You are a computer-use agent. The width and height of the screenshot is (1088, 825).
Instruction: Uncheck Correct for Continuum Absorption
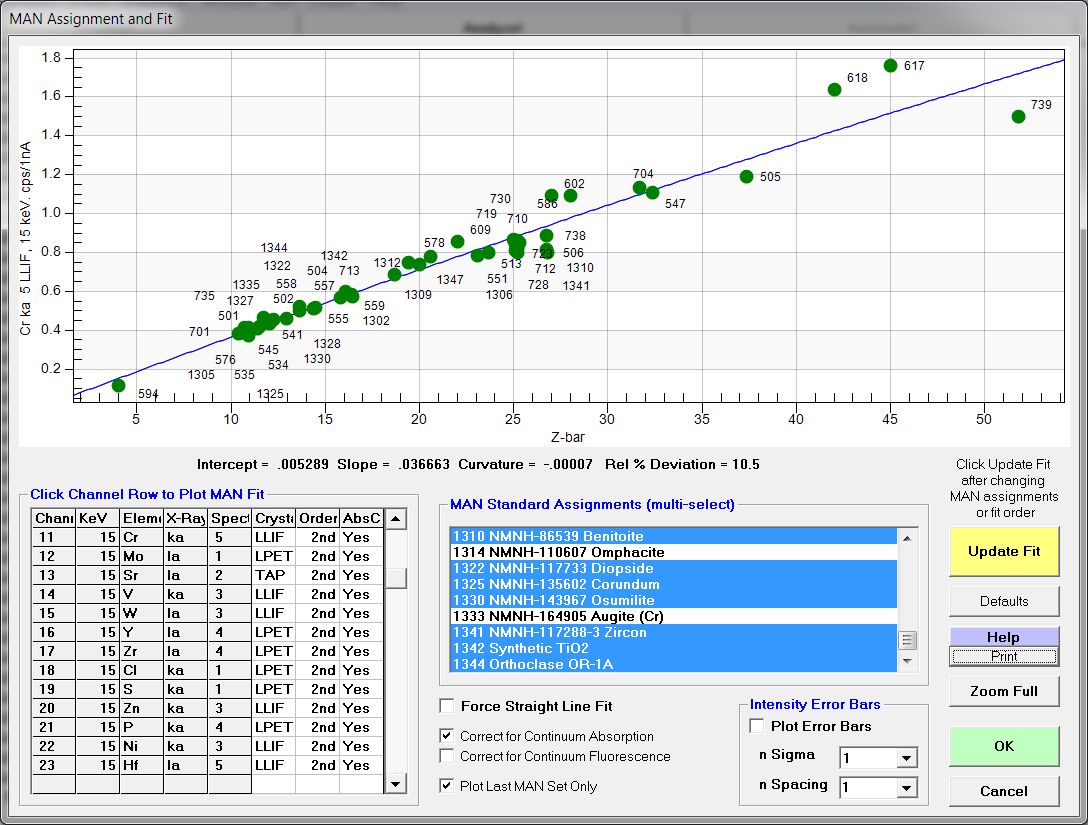pos(447,736)
